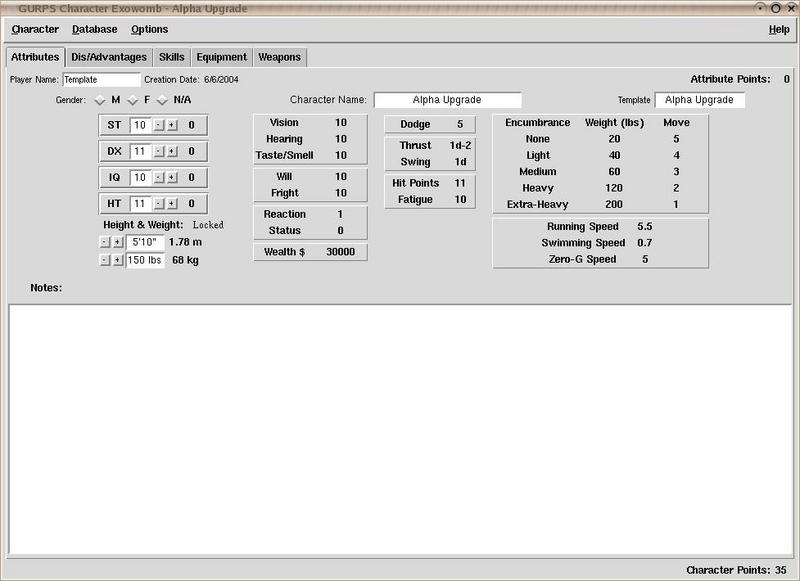Decrease the DX attribute with minus button
Screen dimensions: 800x581
(x=159, y=151)
